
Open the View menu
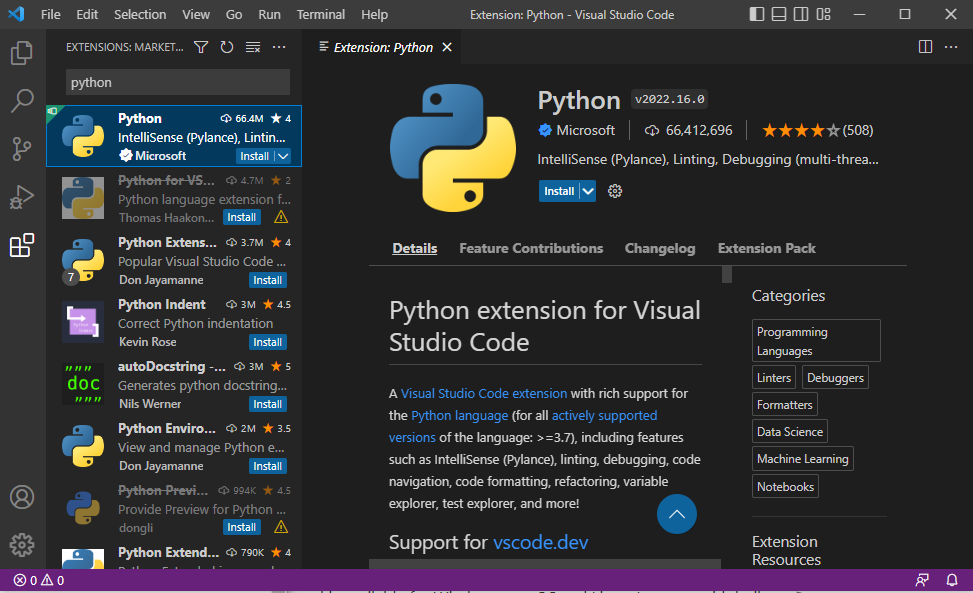(196, 14)
